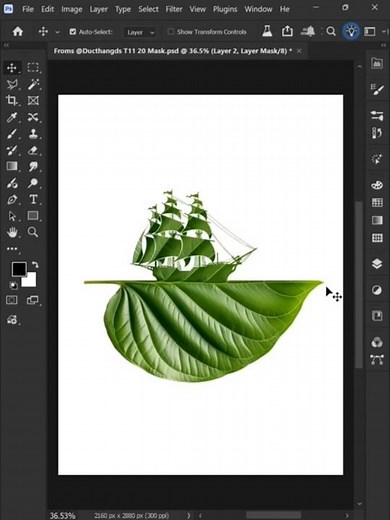Open the Plugins menu
Image resolution: width=390 pixels, height=520 pixels.
point(225,9)
